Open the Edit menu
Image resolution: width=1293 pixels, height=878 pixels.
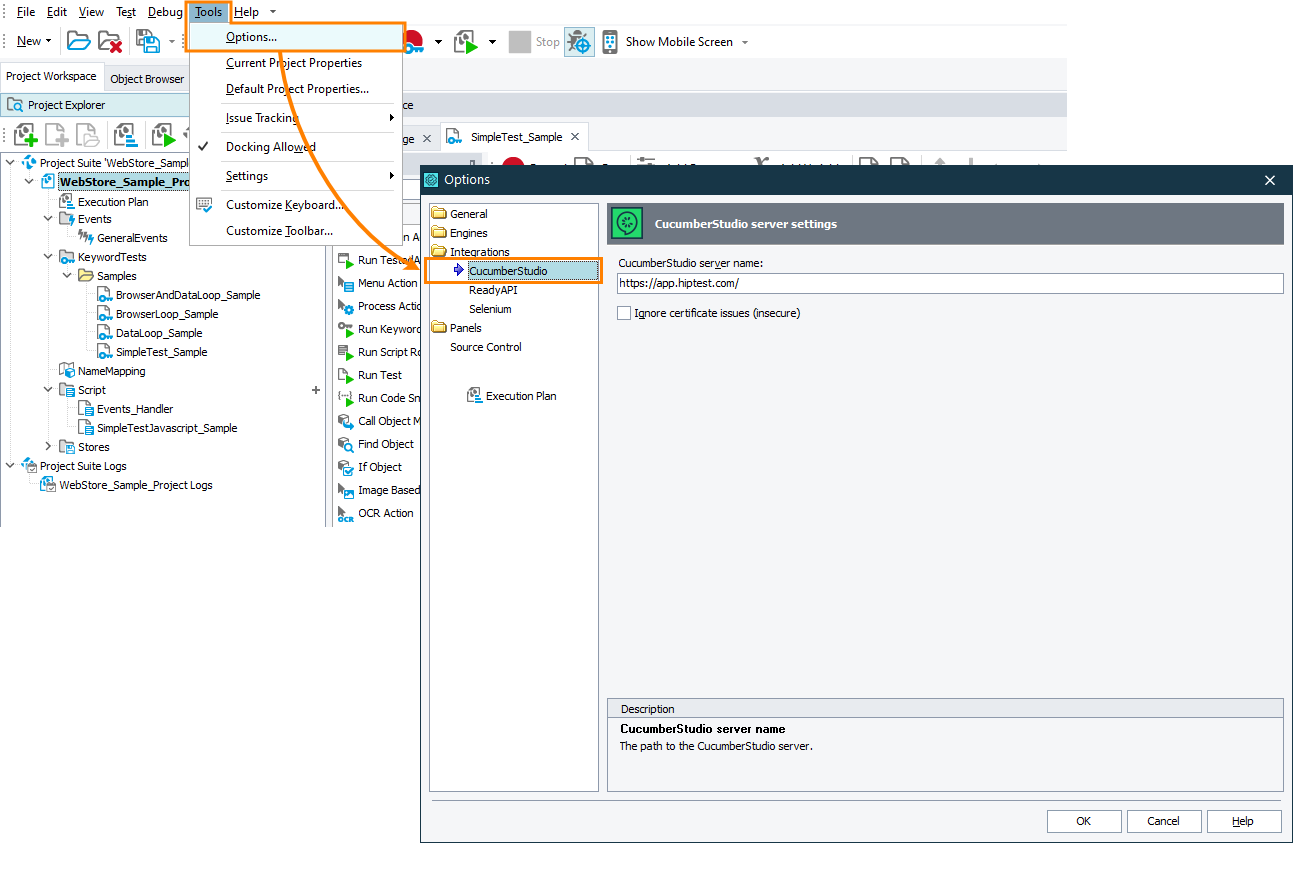click(x=57, y=12)
